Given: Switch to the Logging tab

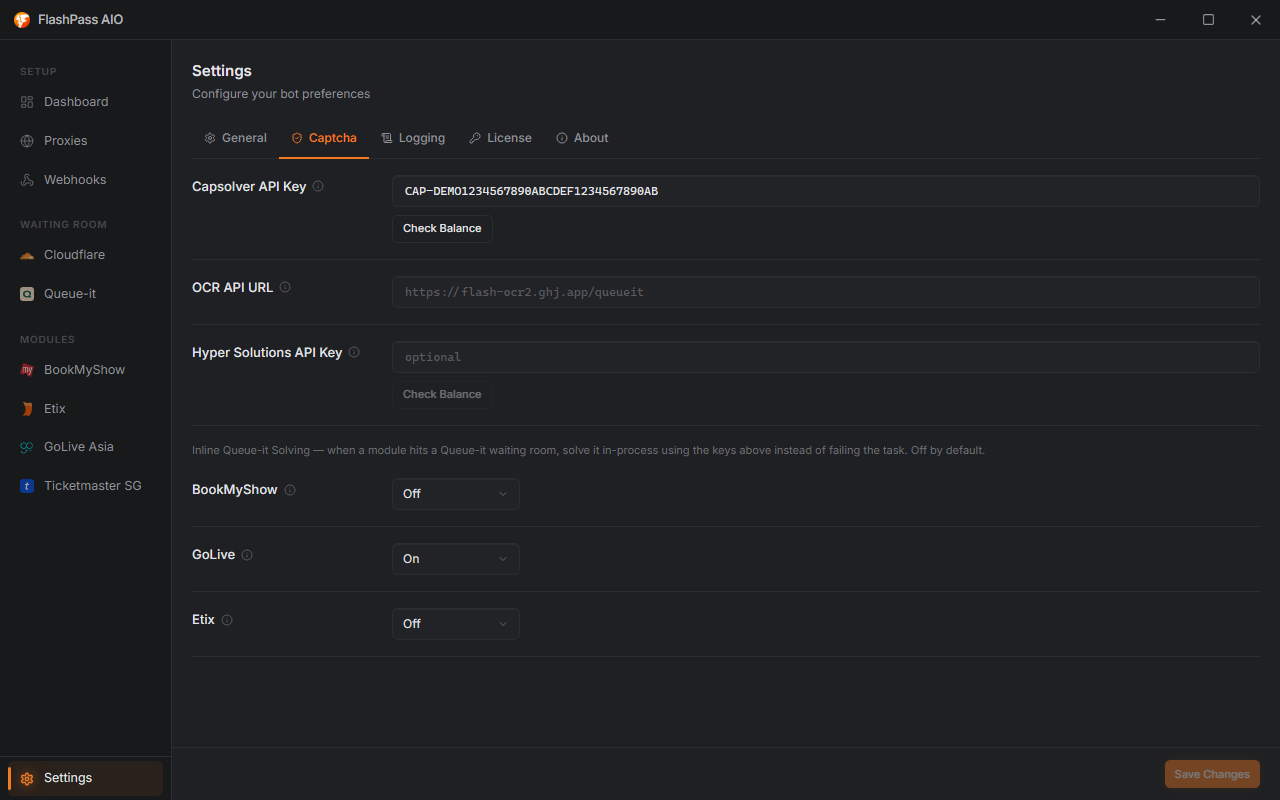Looking at the screenshot, I should point(413,138).
